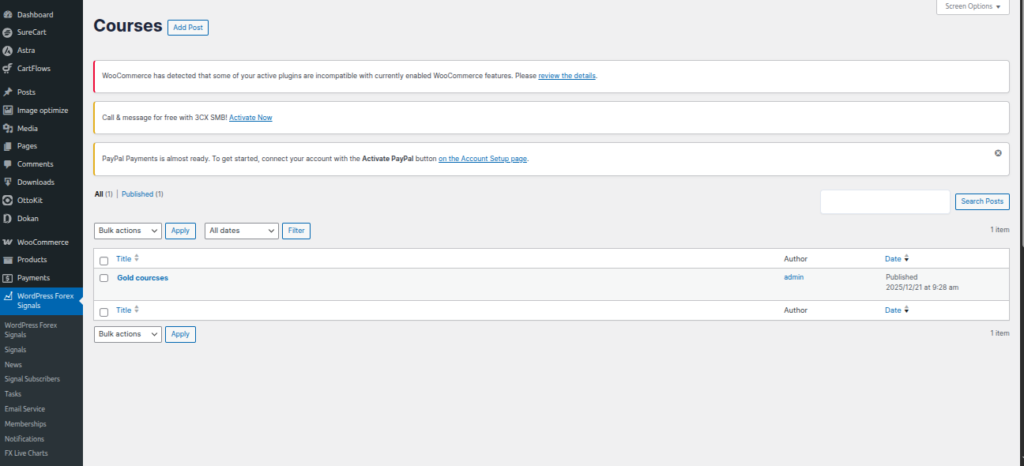1024x466 pixels.
Task: Expand the Screen Options panel
Action: click(972, 7)
